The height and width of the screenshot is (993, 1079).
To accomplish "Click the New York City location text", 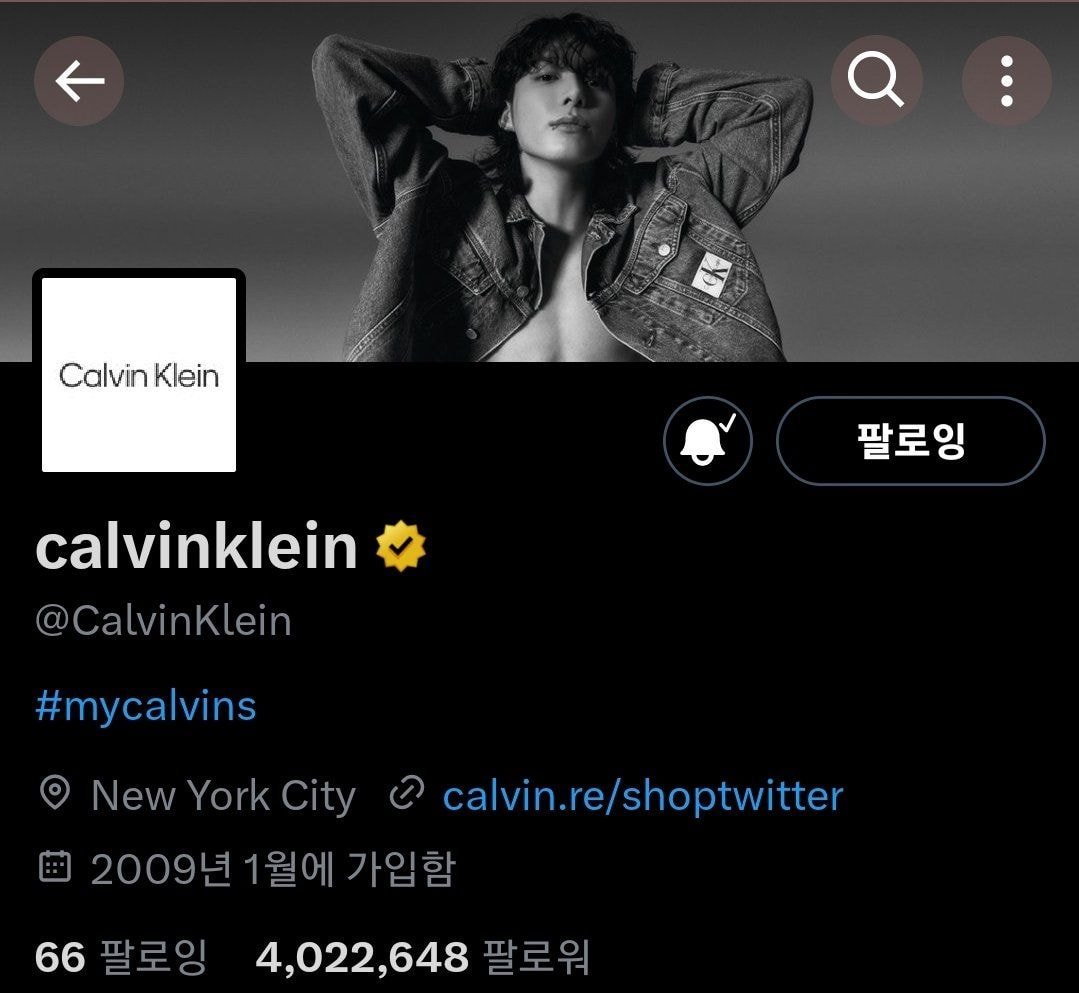I will click(224, 796).
